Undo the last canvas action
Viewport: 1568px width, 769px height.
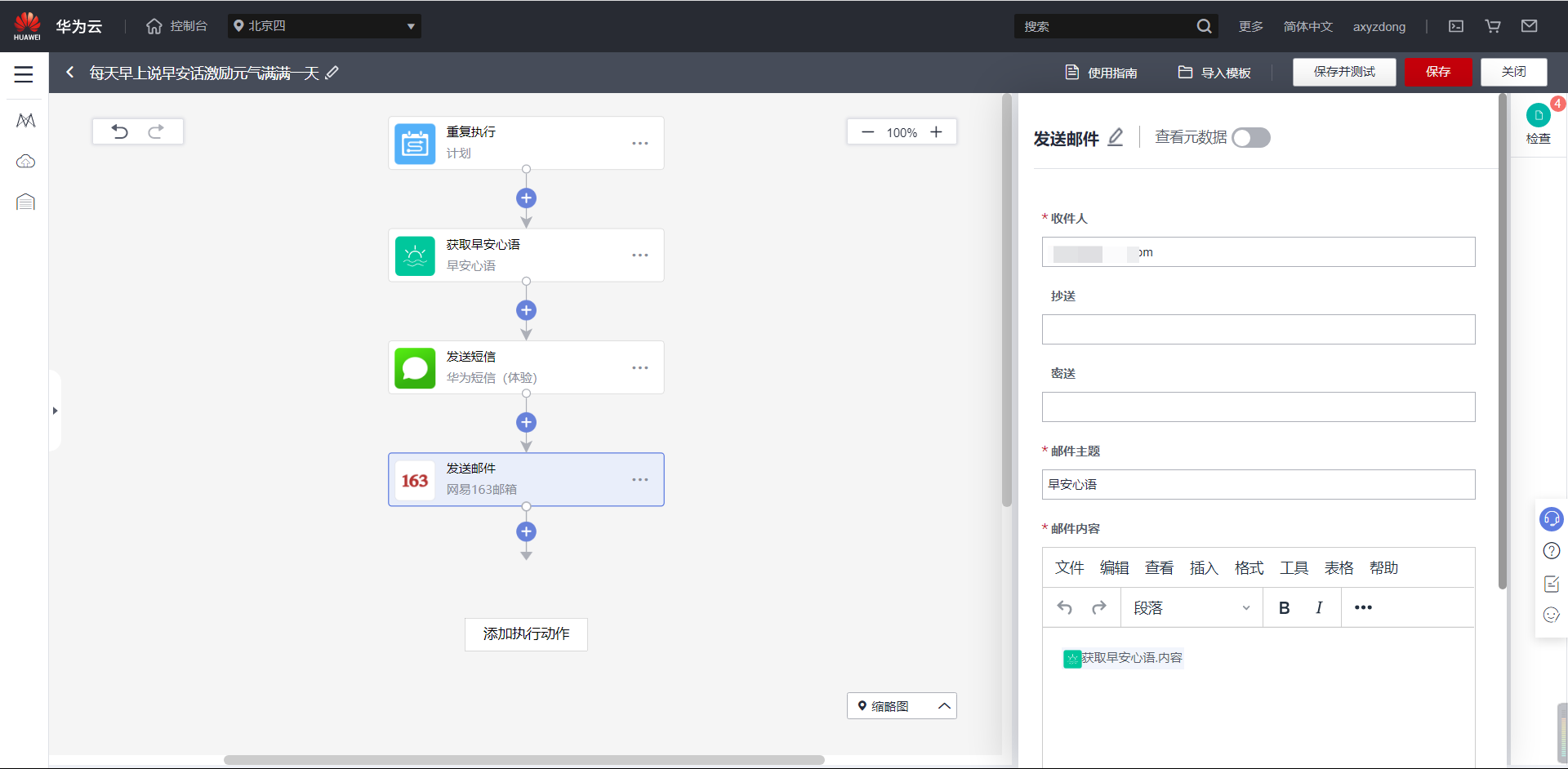click(120, 131)
